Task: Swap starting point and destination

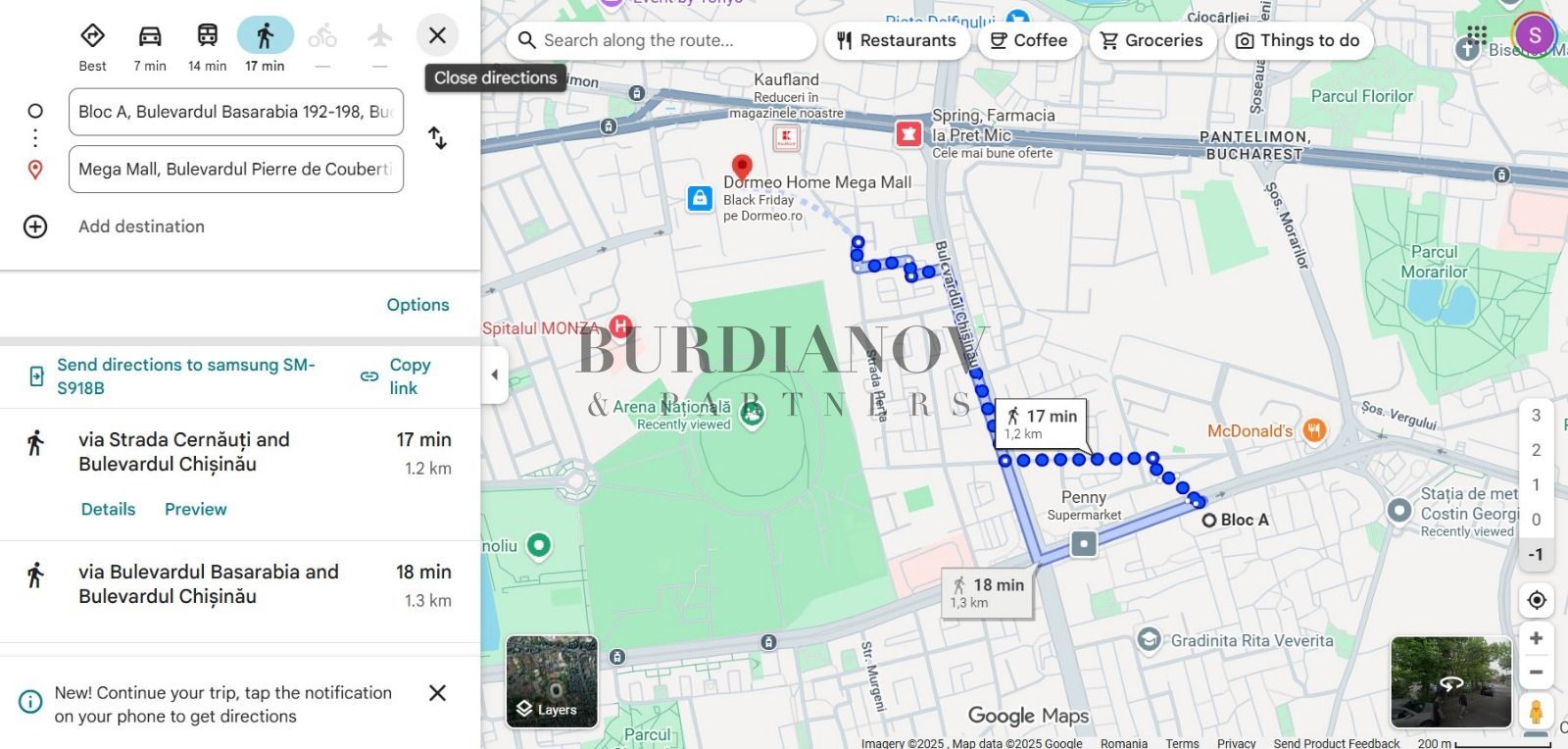Action: (x=438, y=138)
